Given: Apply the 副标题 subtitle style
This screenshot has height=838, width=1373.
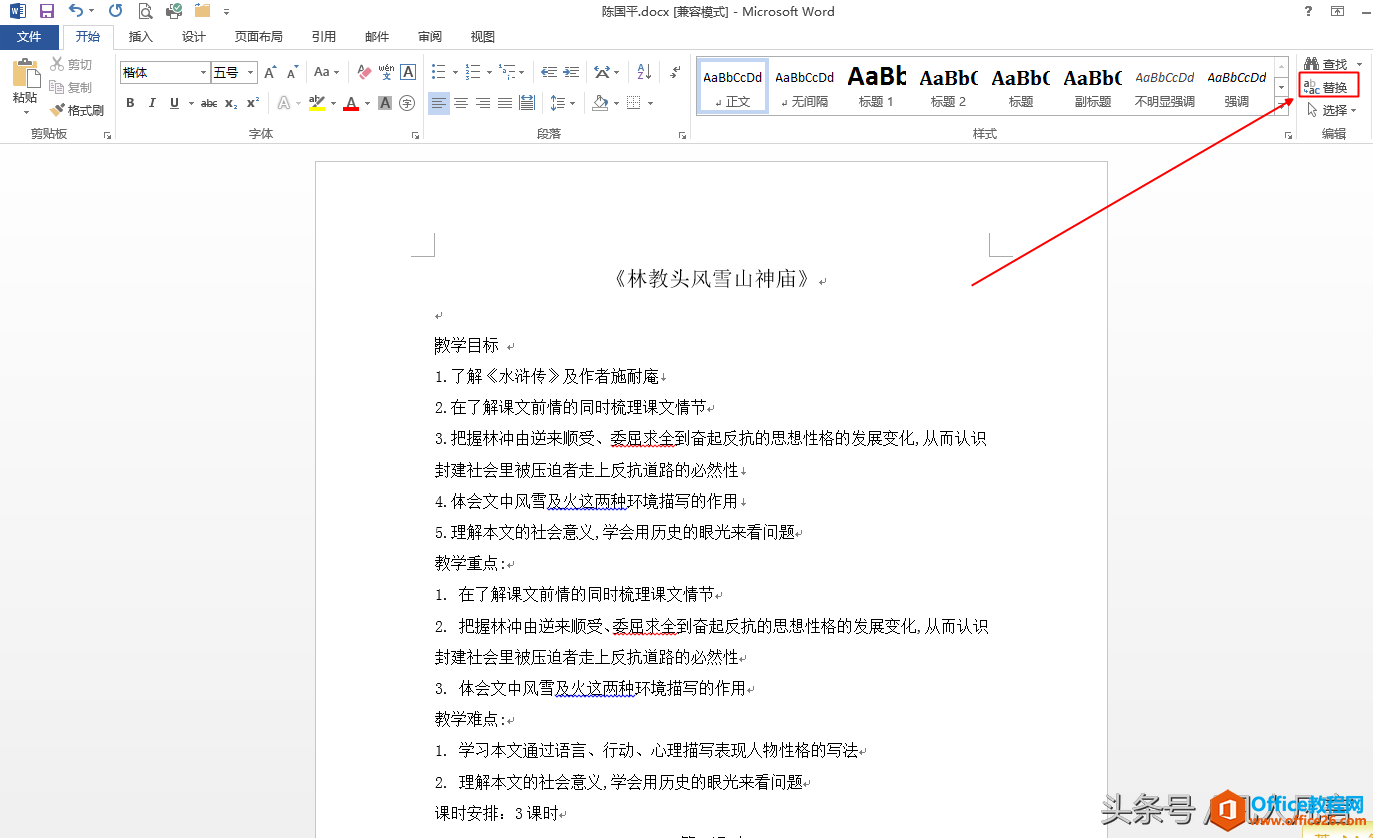Looking at the screenshot, I should pos(1093,86).
